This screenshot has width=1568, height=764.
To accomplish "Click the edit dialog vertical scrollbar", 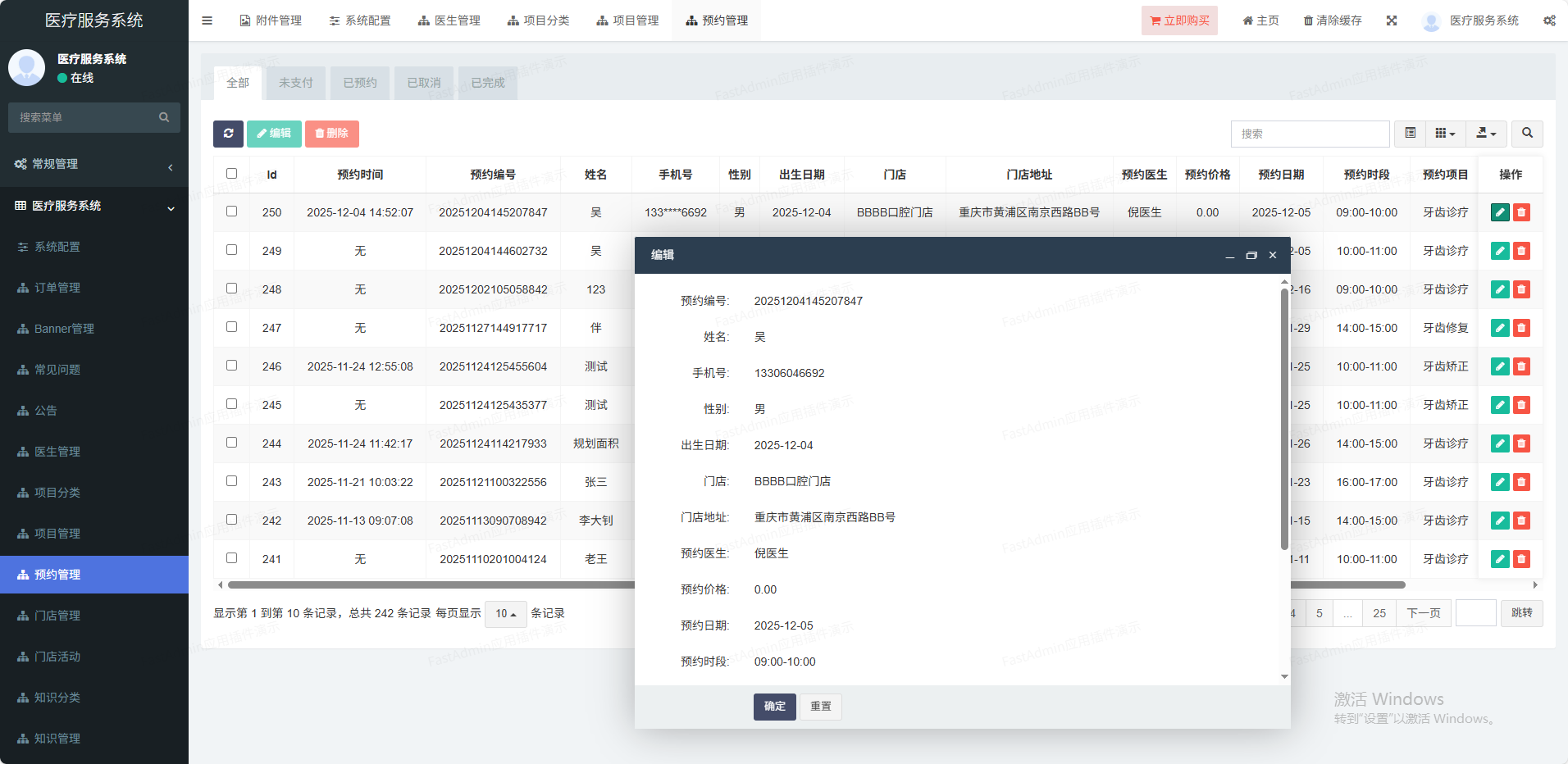I will (1284, 418).
